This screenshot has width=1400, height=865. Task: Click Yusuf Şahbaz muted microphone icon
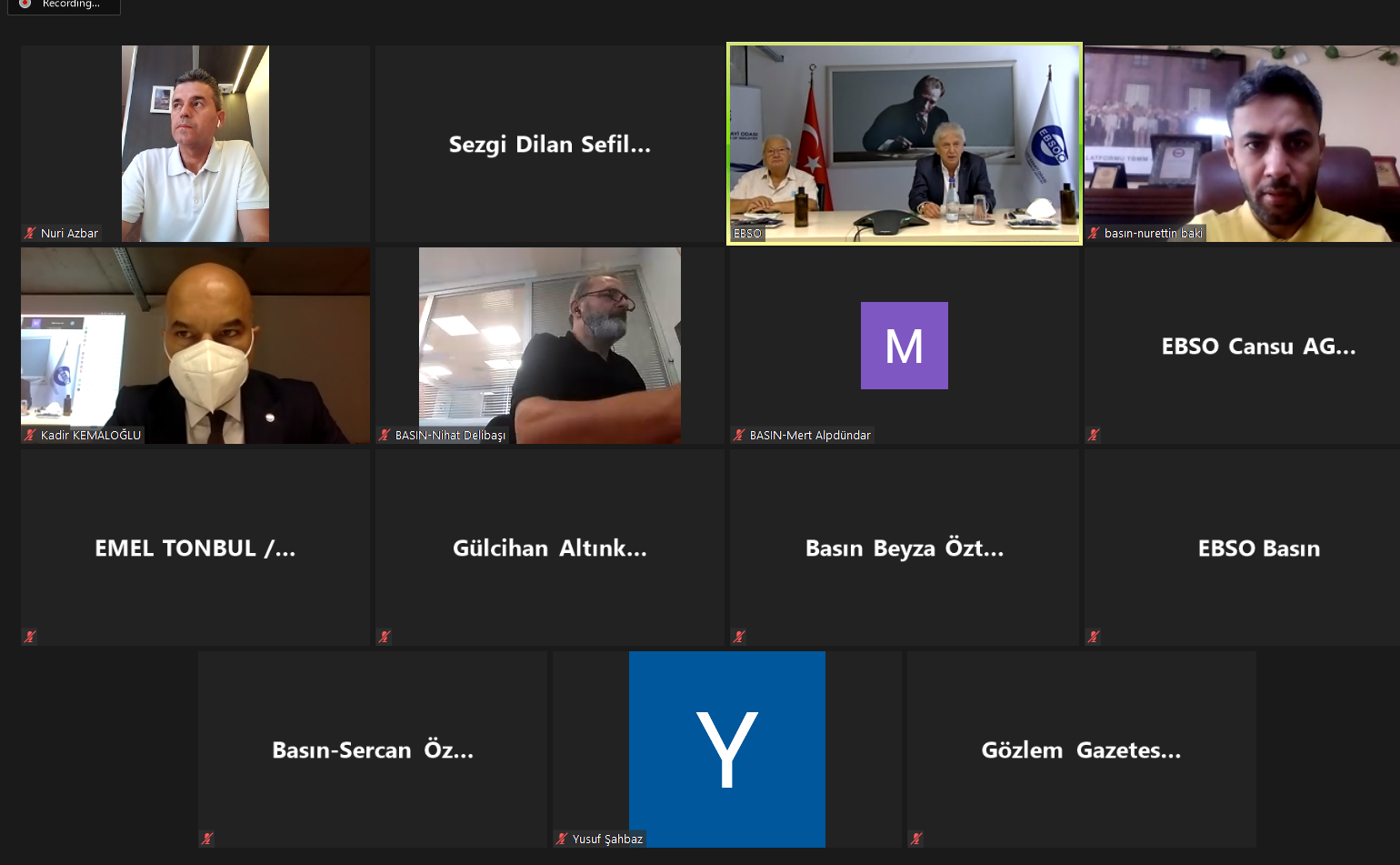pos(562,840)
